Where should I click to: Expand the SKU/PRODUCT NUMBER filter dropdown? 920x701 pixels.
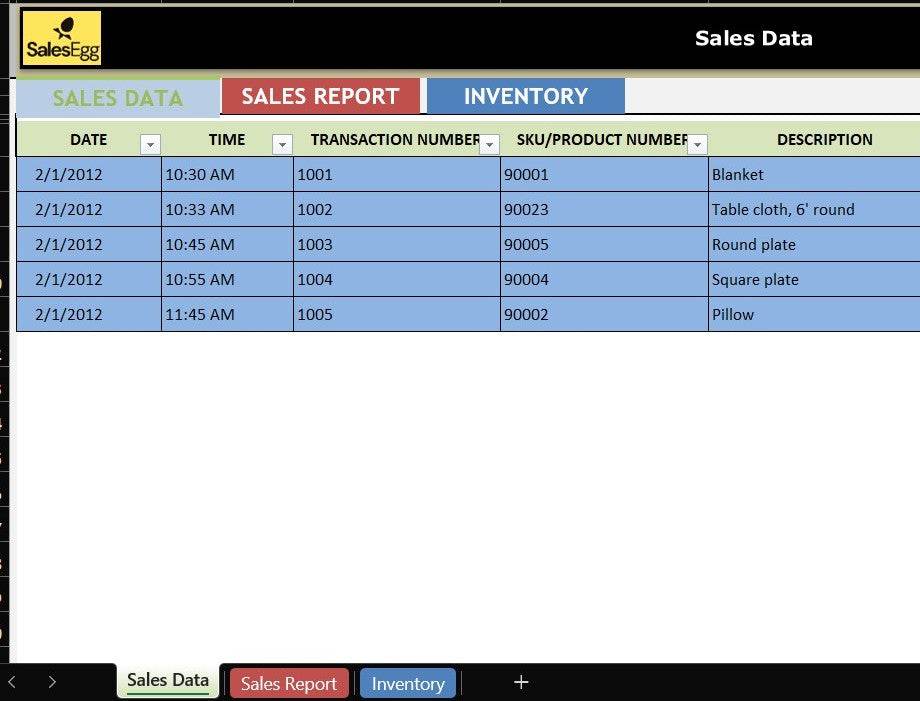pos(697,145)
